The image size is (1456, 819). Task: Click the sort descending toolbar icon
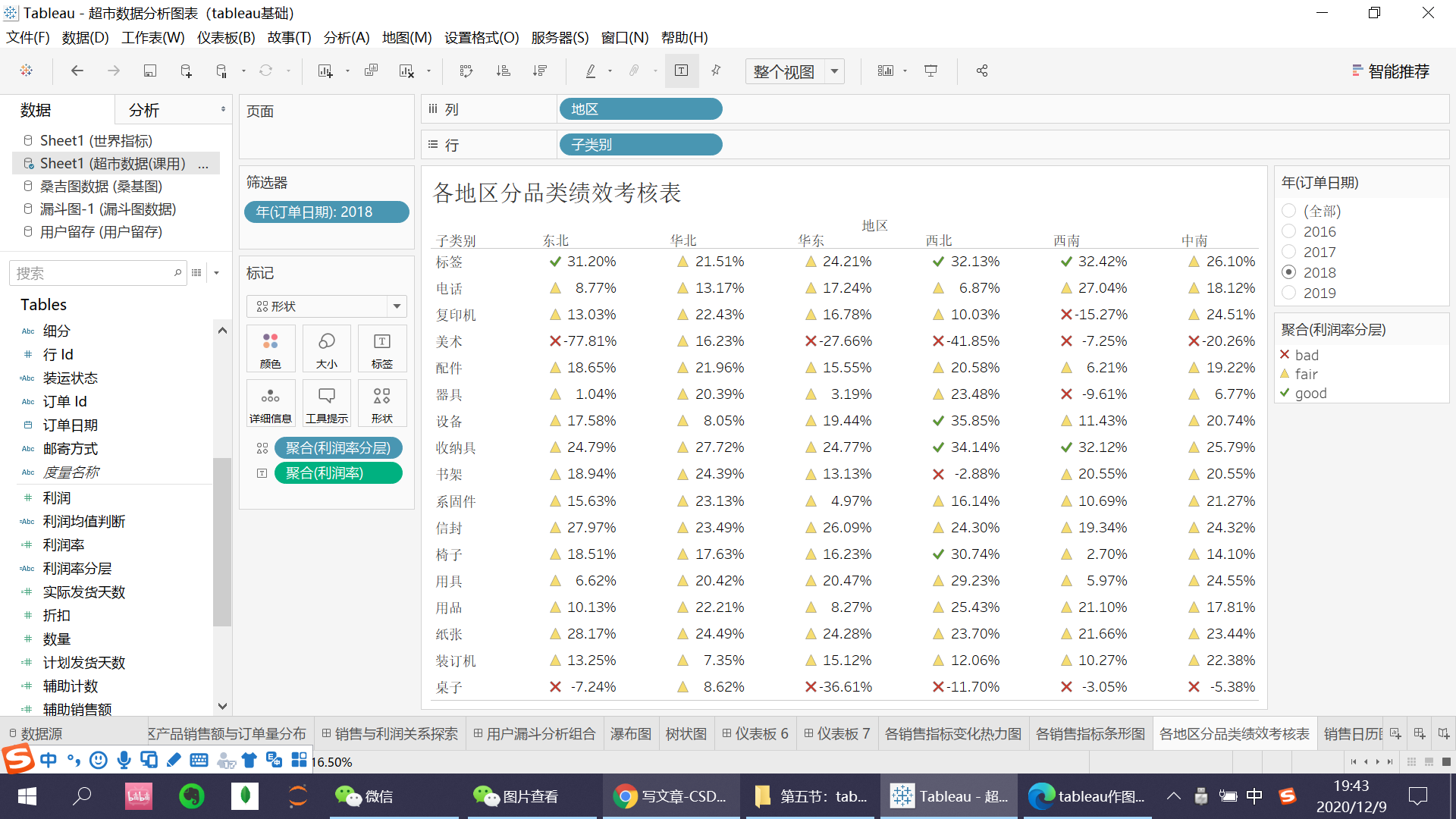(x=540, y=71)
